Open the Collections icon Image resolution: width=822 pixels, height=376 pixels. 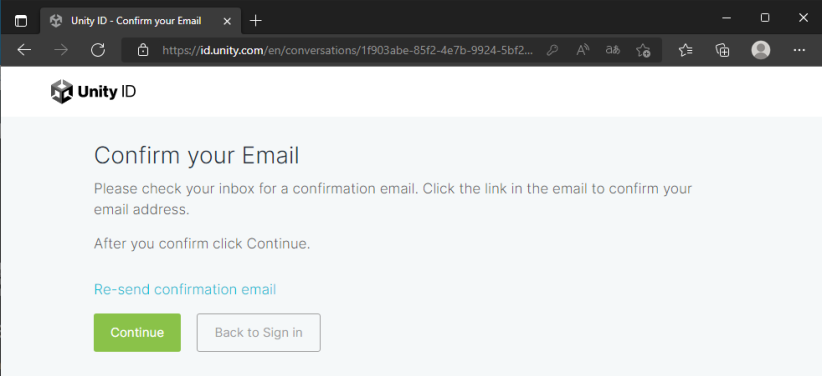tap(722, 50)
